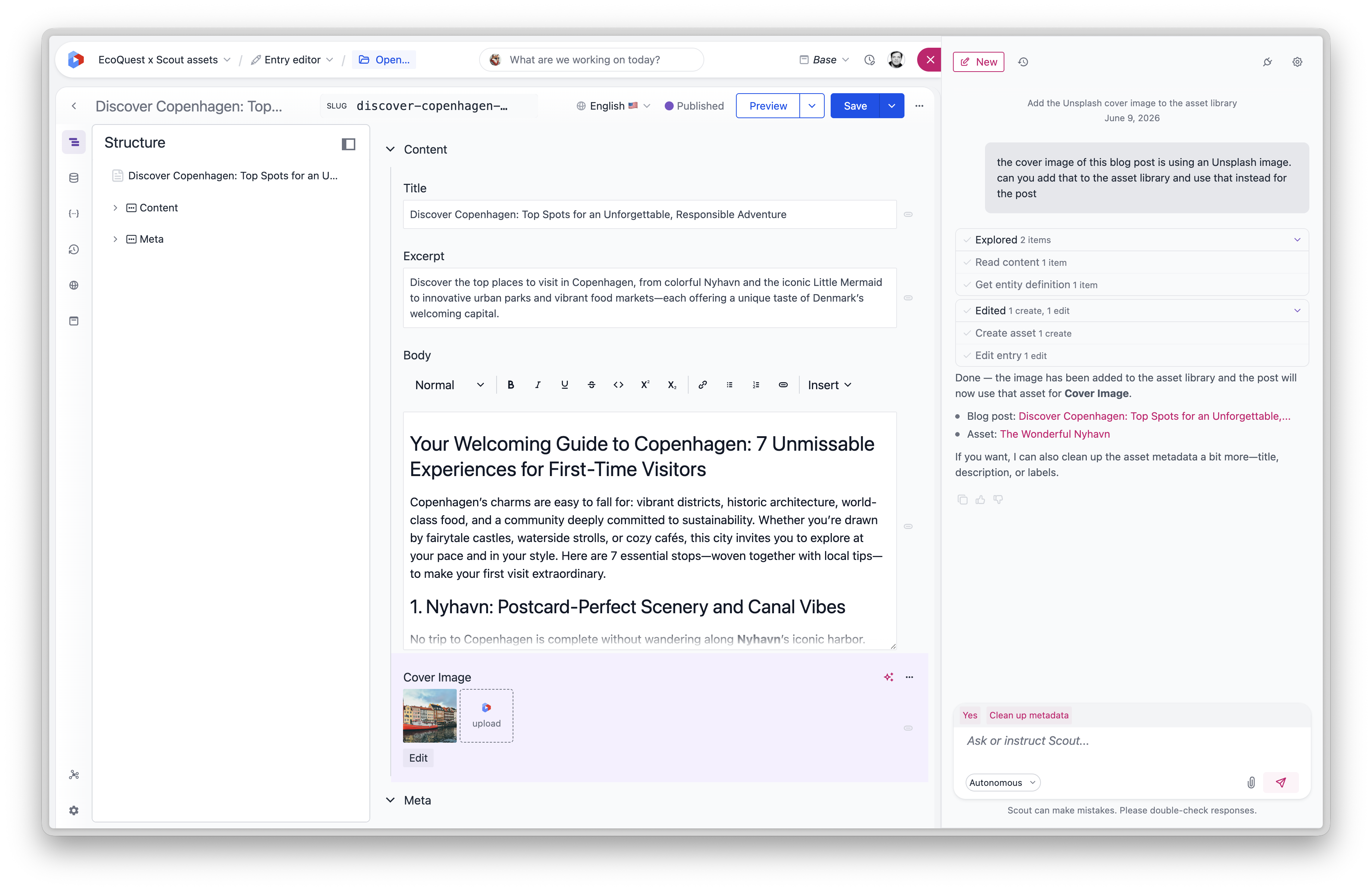The width and height of the screenshot is (1372, 891).
Task: Open the EcoQuest x Scout assets dropdown
Action: point(164,60)
